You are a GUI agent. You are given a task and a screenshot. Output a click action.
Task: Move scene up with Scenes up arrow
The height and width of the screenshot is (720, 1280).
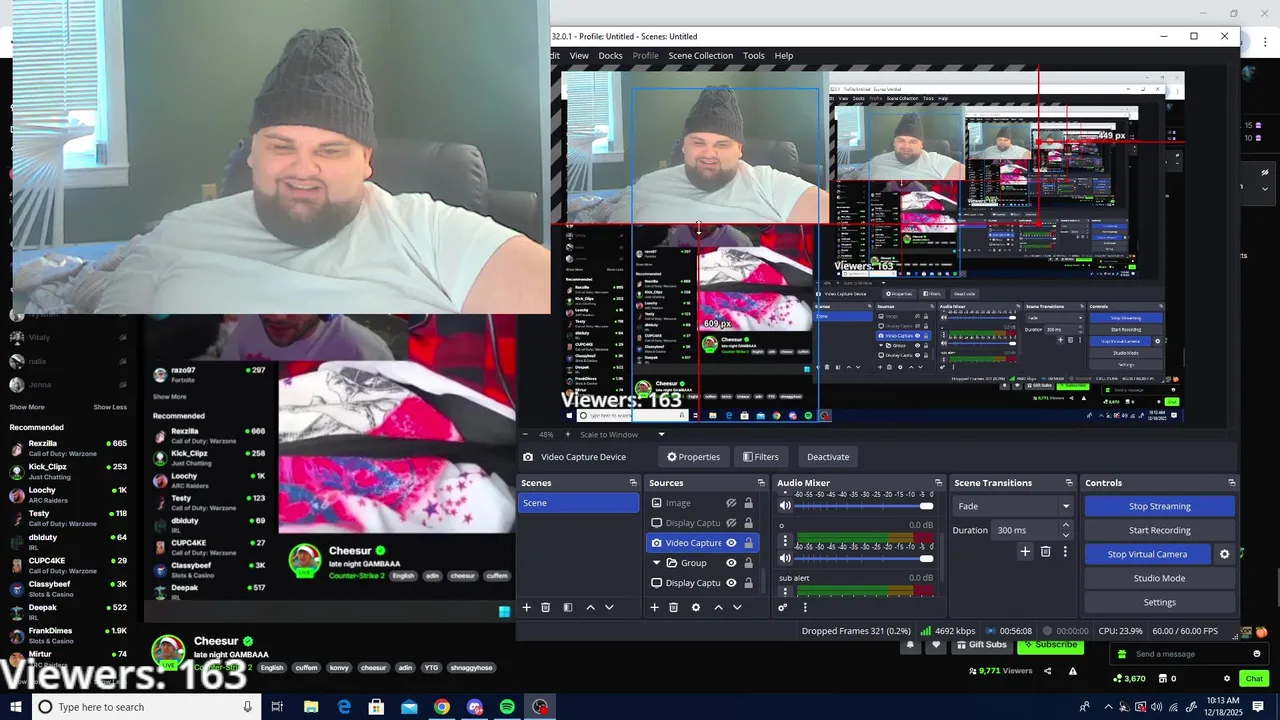pos(590,607)
